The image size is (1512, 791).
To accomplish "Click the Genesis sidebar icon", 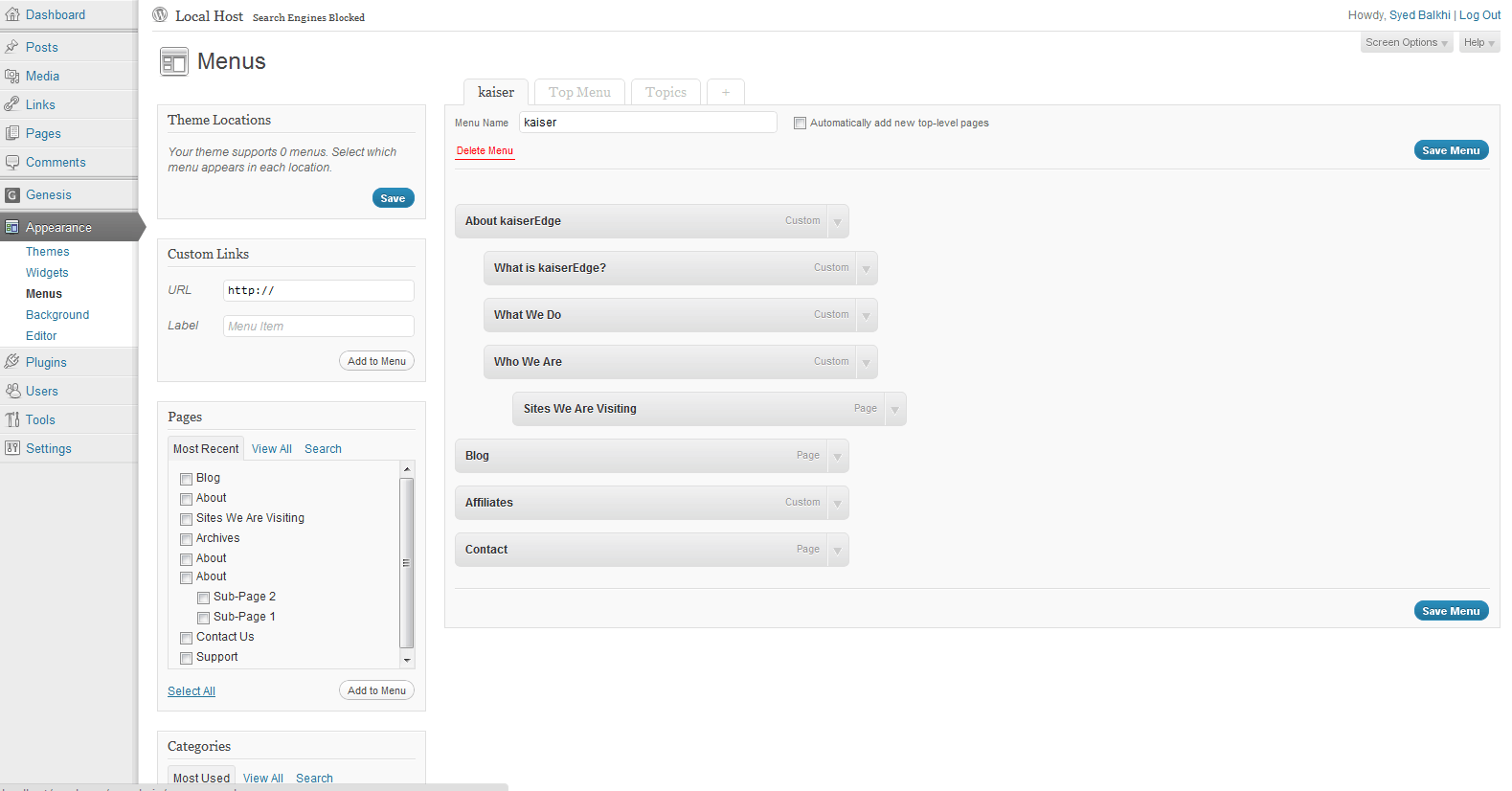I will coord(12,195).
